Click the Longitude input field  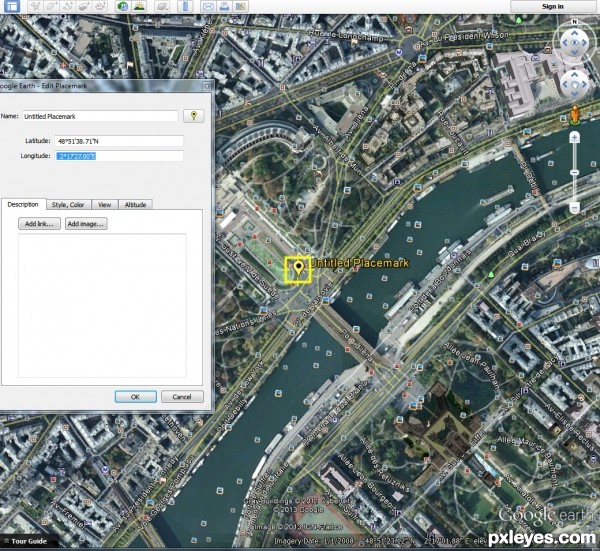pos(119,156)
